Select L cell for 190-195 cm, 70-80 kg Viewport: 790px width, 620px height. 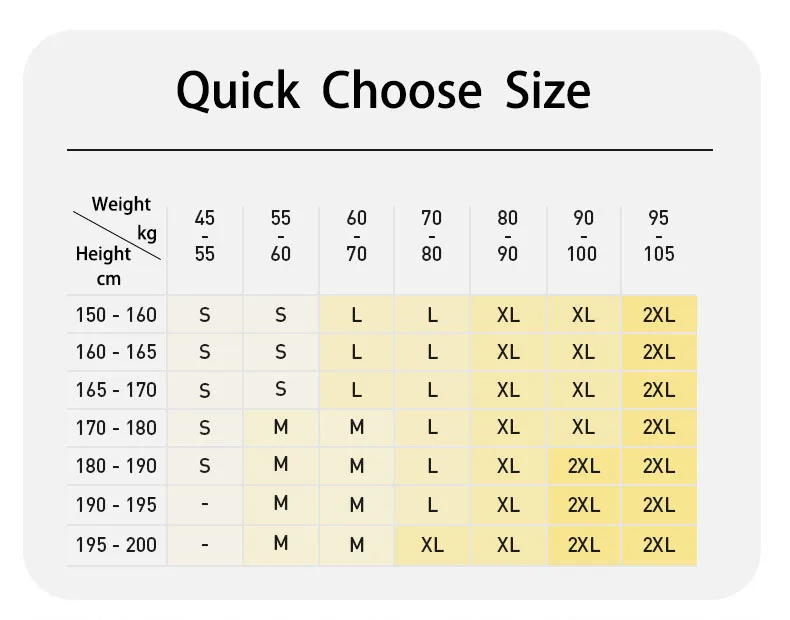(x=432, y=505)
